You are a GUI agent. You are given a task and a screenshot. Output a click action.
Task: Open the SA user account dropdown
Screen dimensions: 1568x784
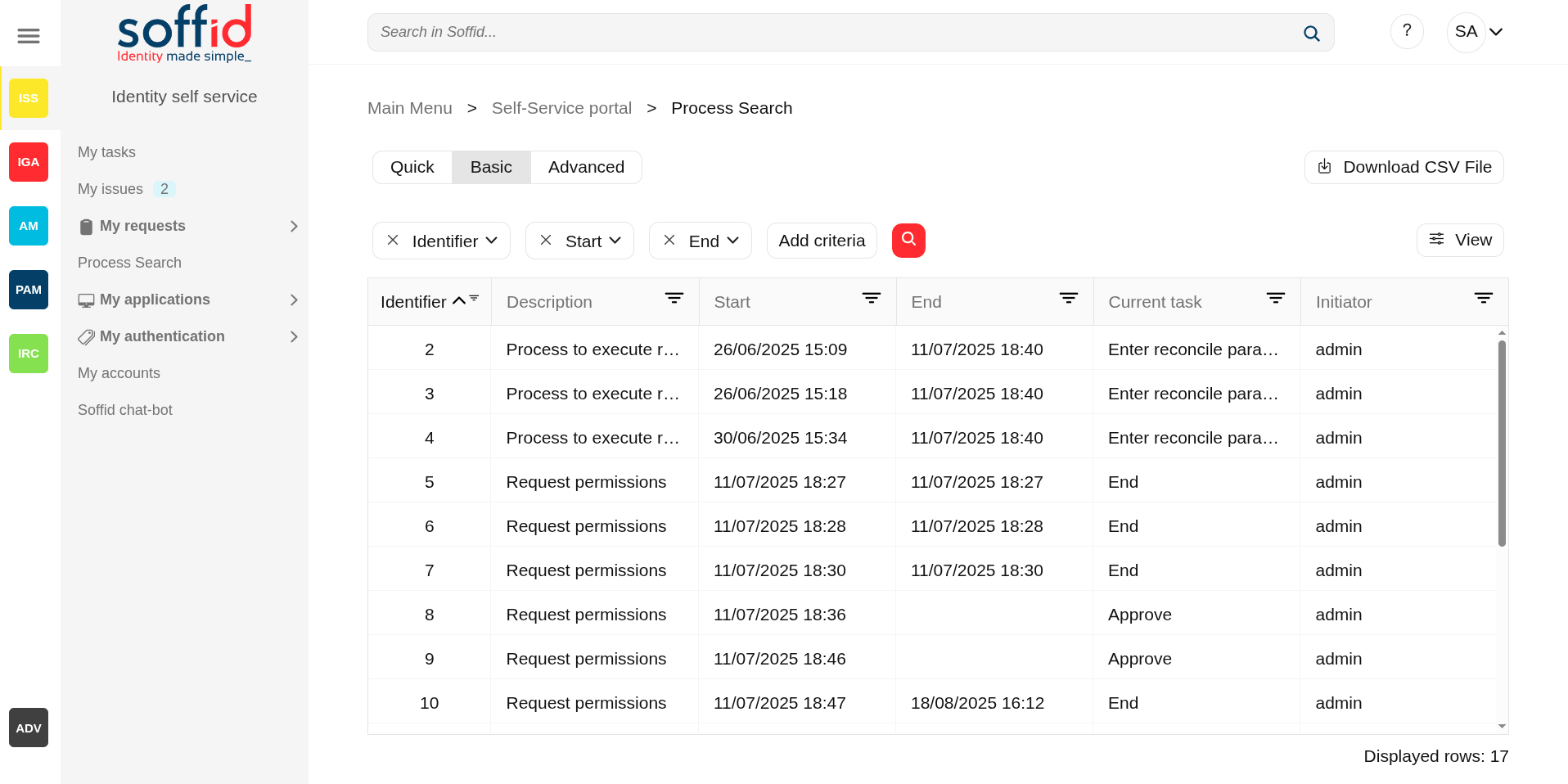[x=1478, y=32]
